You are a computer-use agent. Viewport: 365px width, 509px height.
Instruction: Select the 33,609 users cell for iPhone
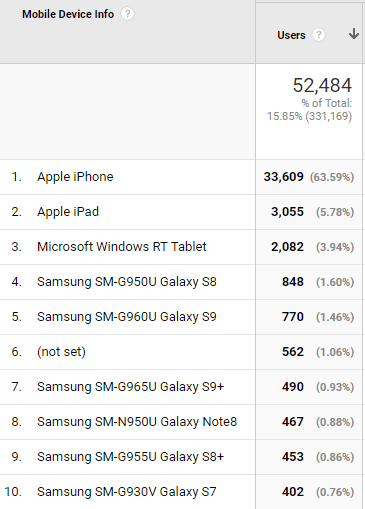[283, 177]
